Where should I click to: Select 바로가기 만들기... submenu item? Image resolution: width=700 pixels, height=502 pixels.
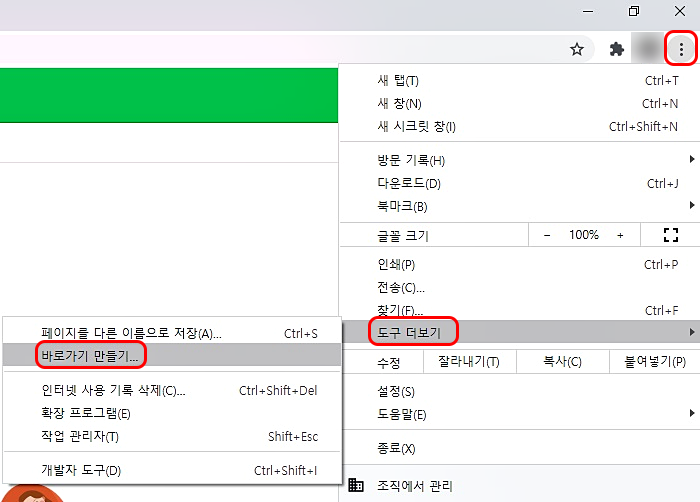click(x=172, y=356)
